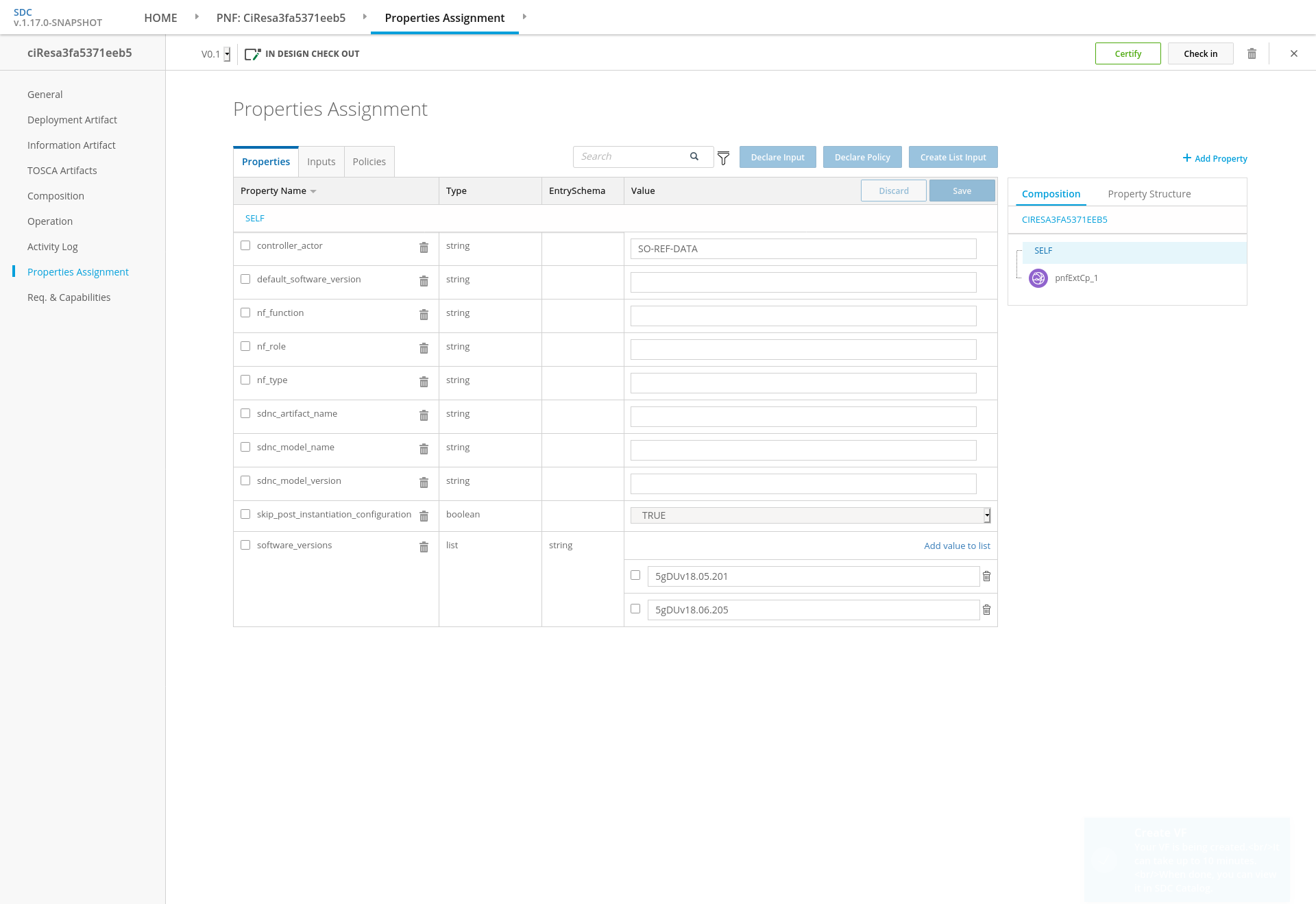Delete the nf_function property
The height and width of the screenshot is (904, 1316).
424,315
